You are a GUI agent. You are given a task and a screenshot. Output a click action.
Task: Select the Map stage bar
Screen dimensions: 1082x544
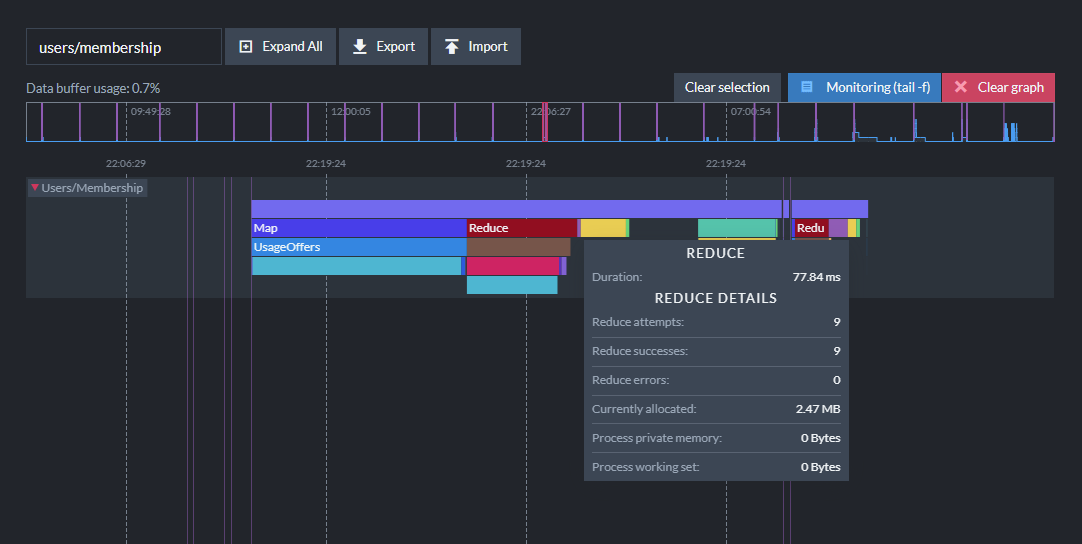tap(359, 228)
